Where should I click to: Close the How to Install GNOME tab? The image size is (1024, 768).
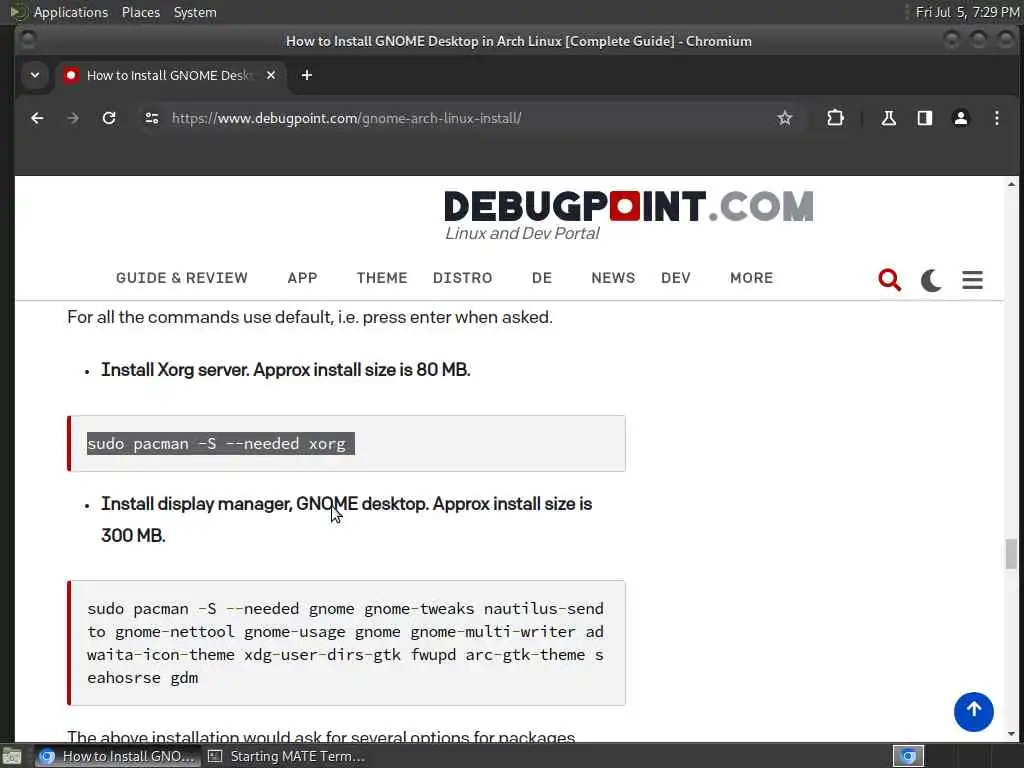point(271,76)
